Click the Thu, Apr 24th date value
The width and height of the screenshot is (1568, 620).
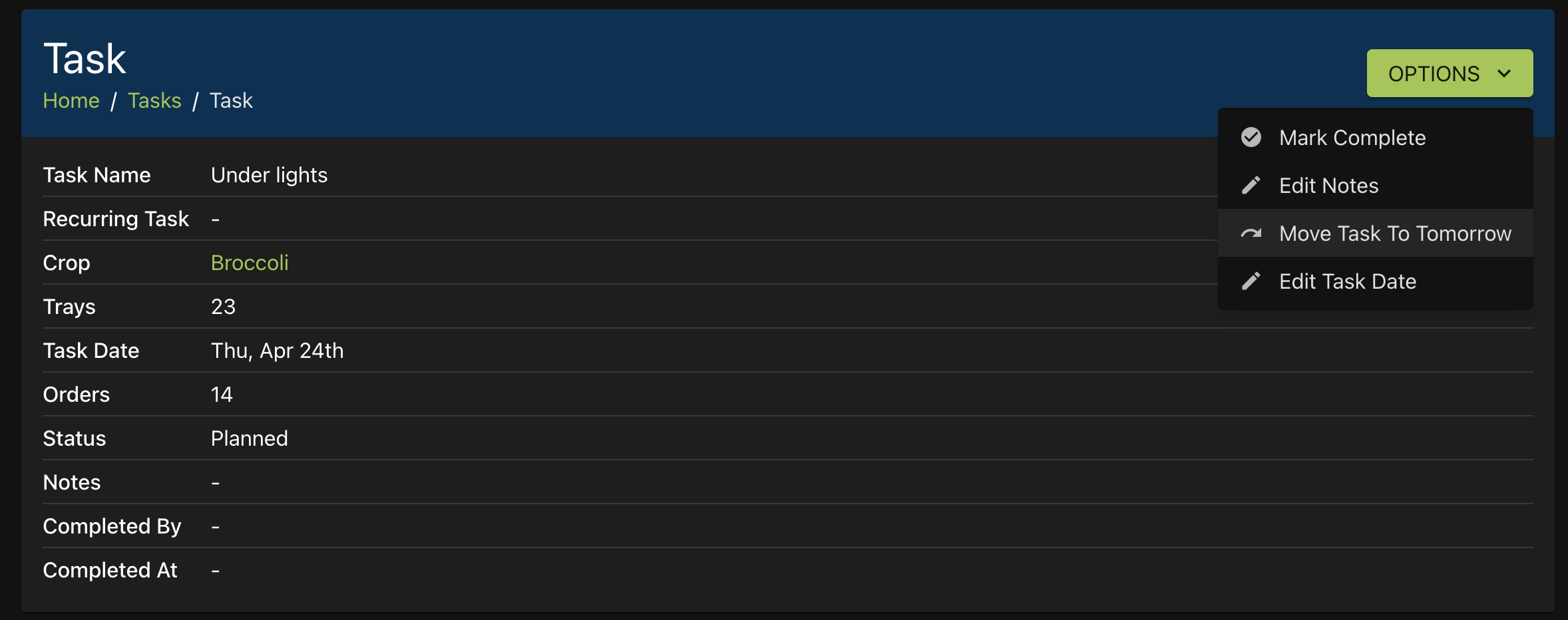(277, 351)
